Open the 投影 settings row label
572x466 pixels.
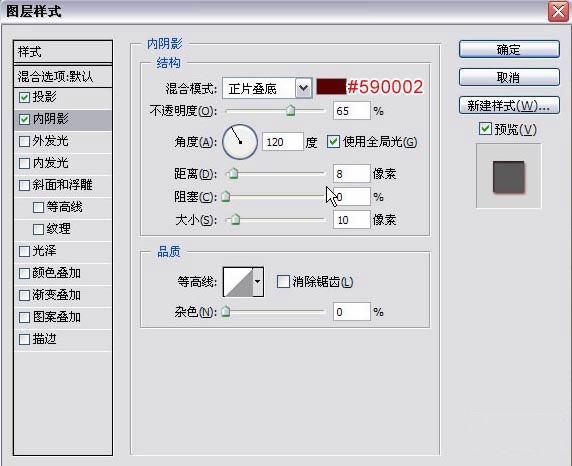(45, 97)
